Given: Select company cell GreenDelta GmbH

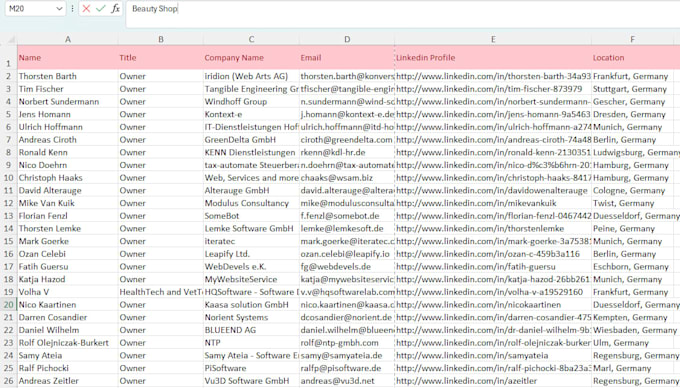Looking at the screenshot, I should pos(251,140).
